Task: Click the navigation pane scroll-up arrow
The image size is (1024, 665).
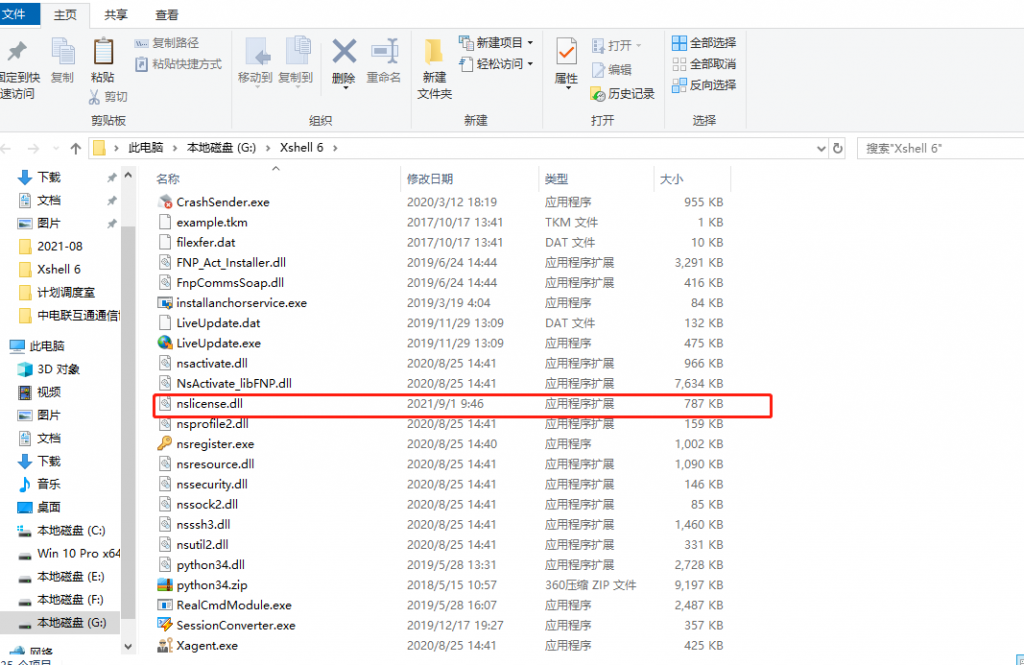Action: tap(128, 176)
